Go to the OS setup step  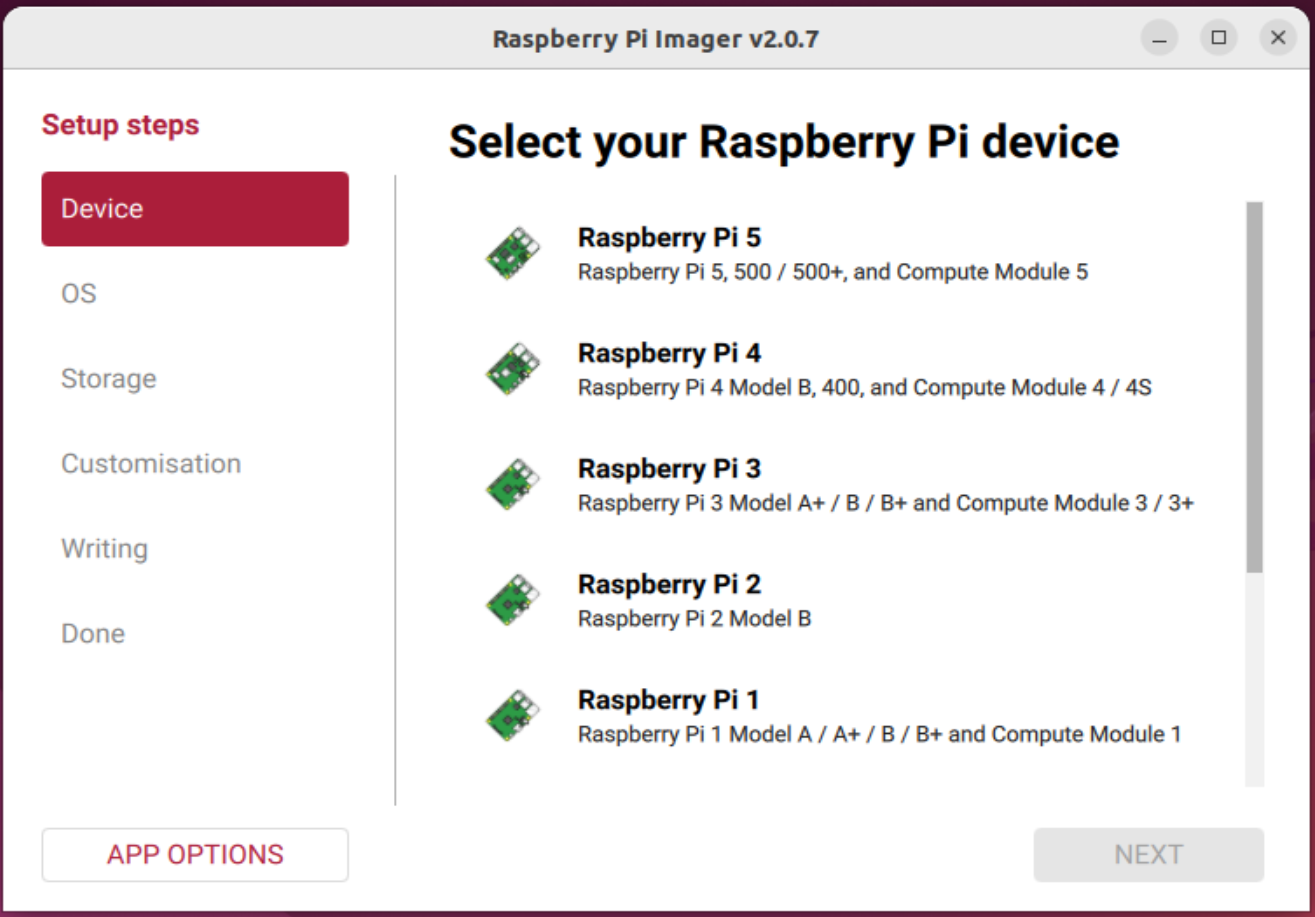pos(79,294)
